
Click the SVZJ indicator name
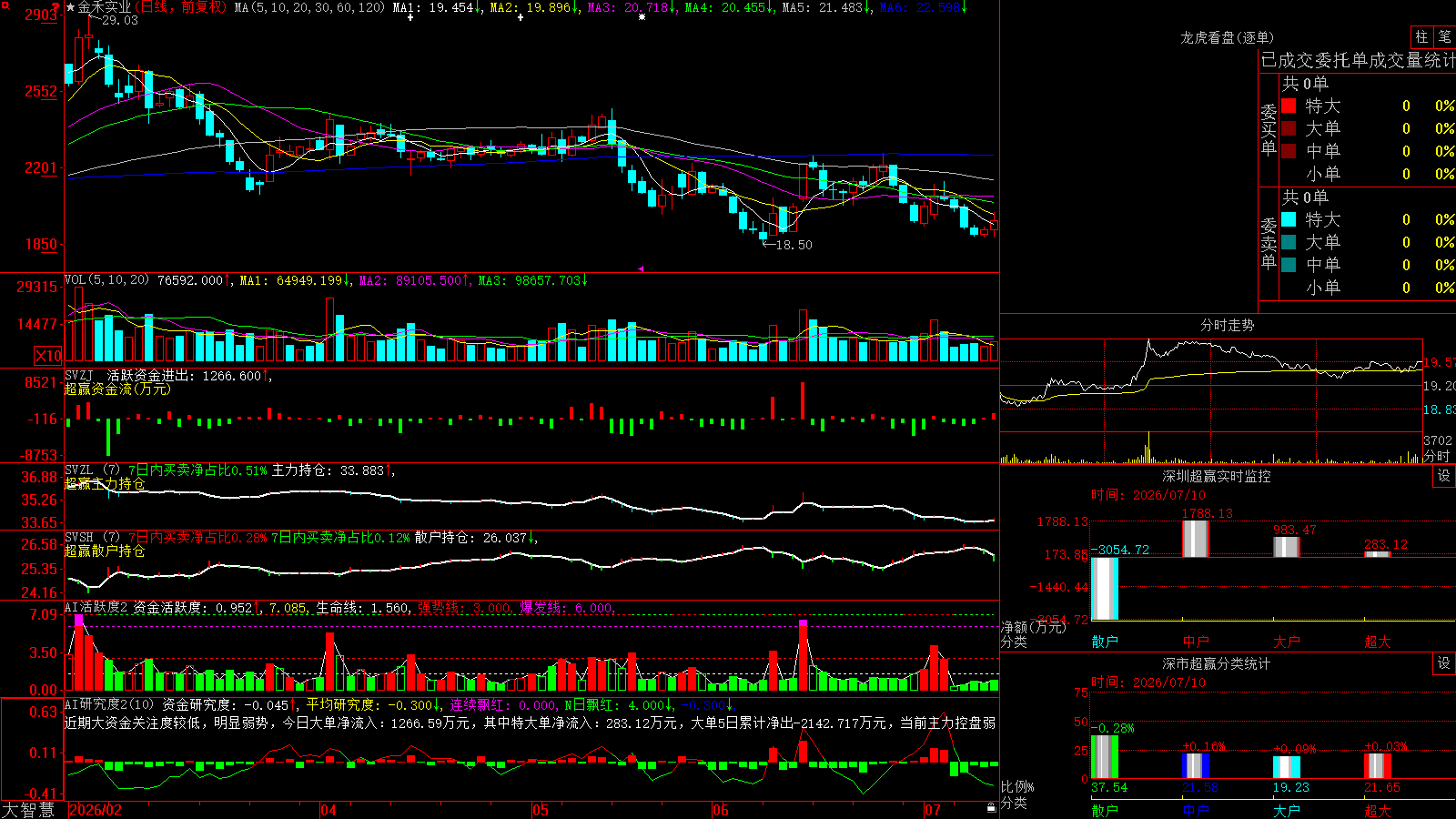(79, 375)
